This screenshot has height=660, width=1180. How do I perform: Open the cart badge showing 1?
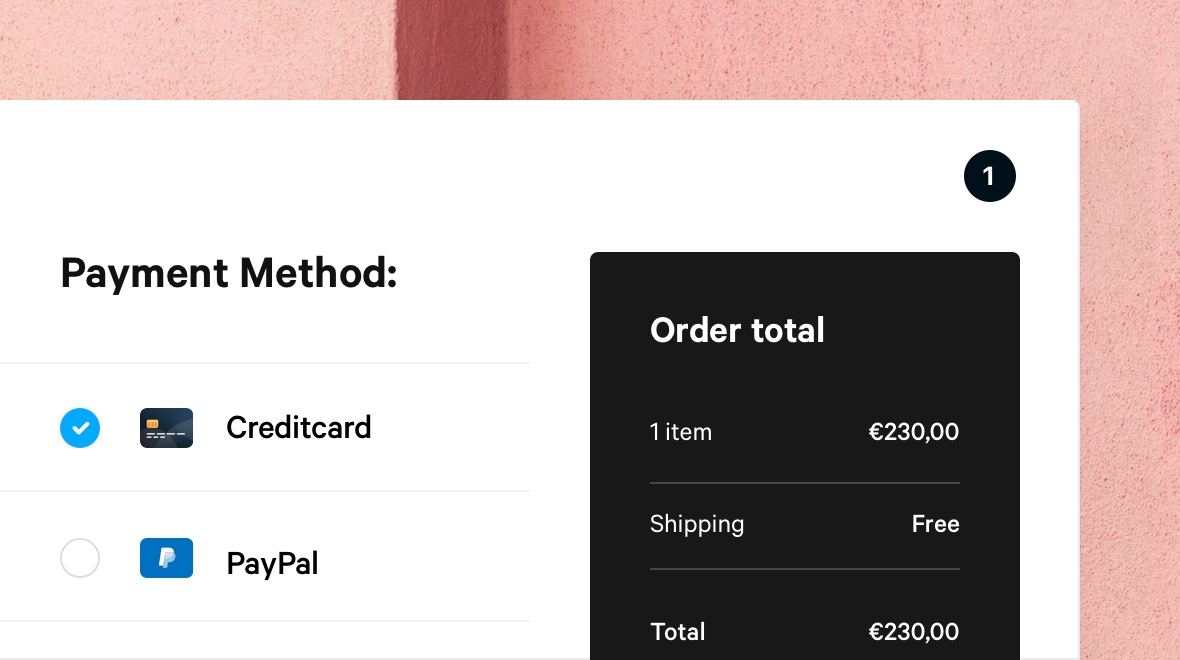[990, 176]
